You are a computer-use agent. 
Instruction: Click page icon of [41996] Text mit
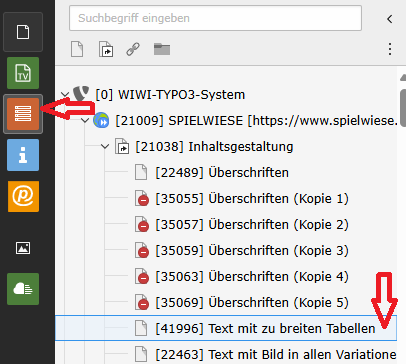pos(141,328)
